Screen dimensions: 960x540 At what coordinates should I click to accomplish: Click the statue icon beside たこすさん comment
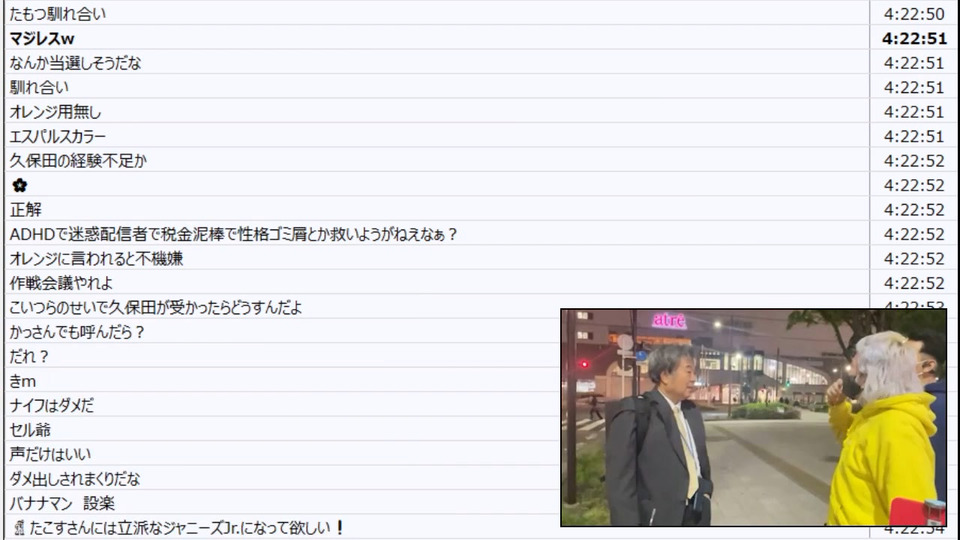coord(19,528)
